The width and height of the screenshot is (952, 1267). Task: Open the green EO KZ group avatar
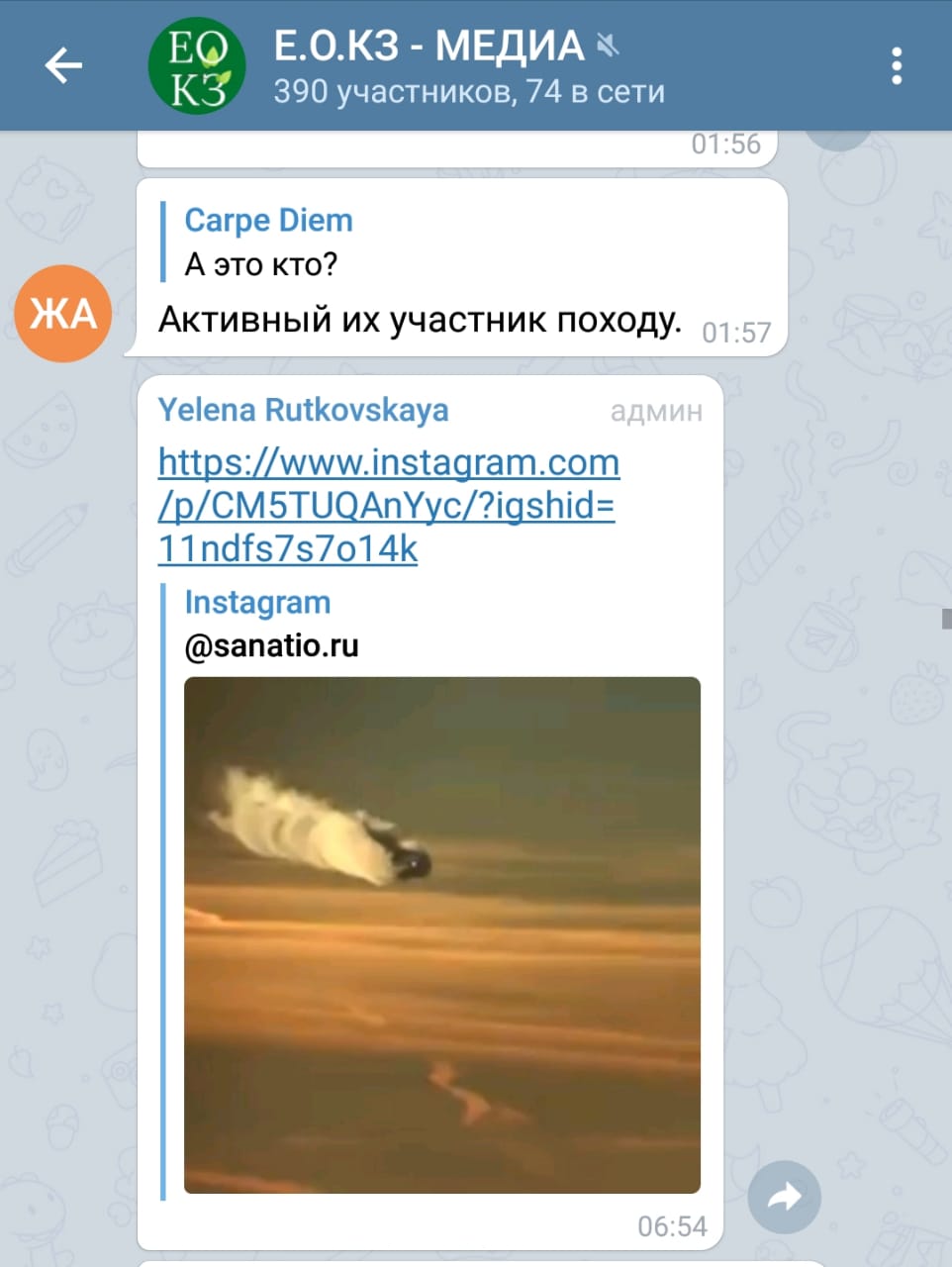tap(197, 66)
